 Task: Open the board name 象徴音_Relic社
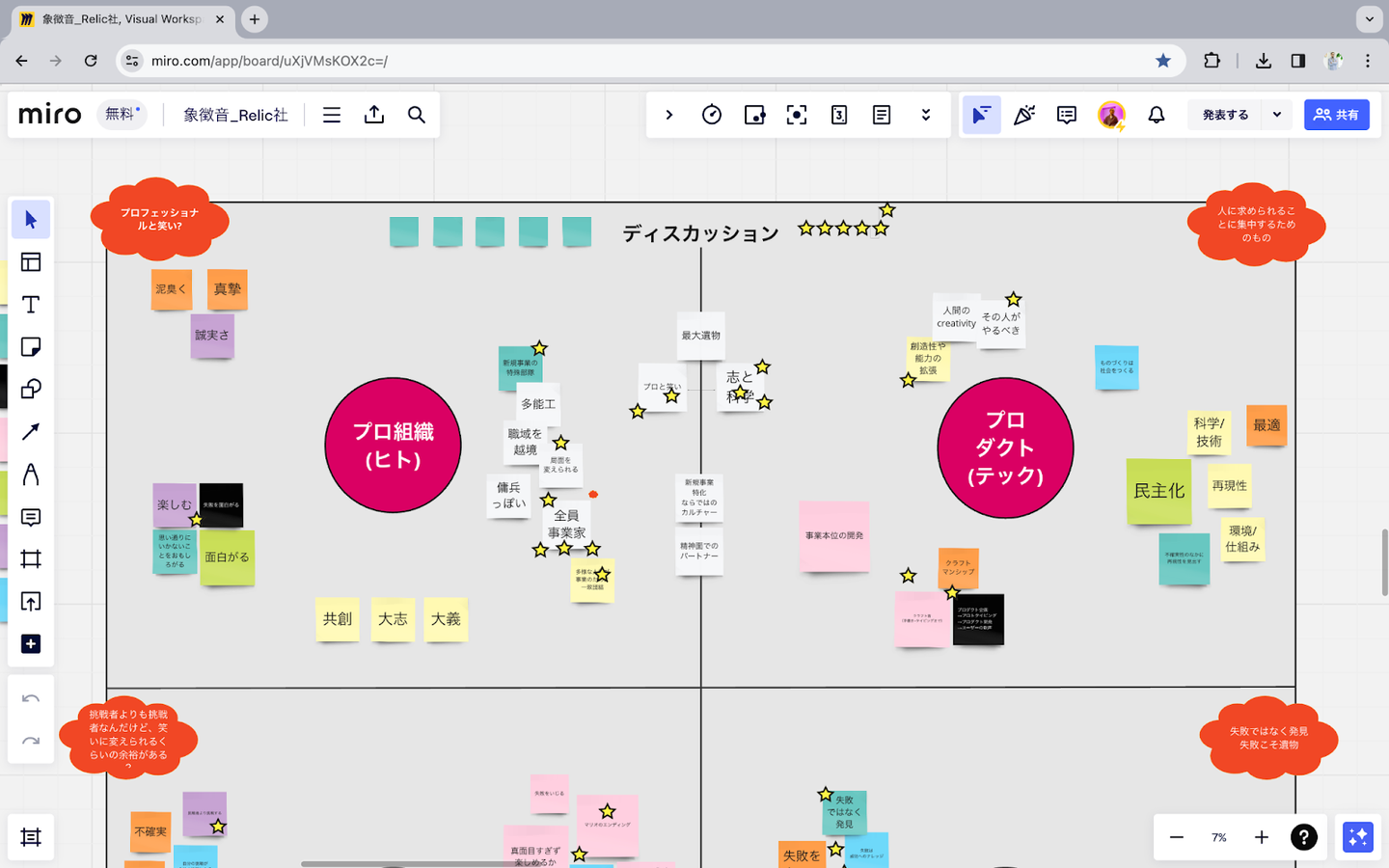(x=235, y=115)
